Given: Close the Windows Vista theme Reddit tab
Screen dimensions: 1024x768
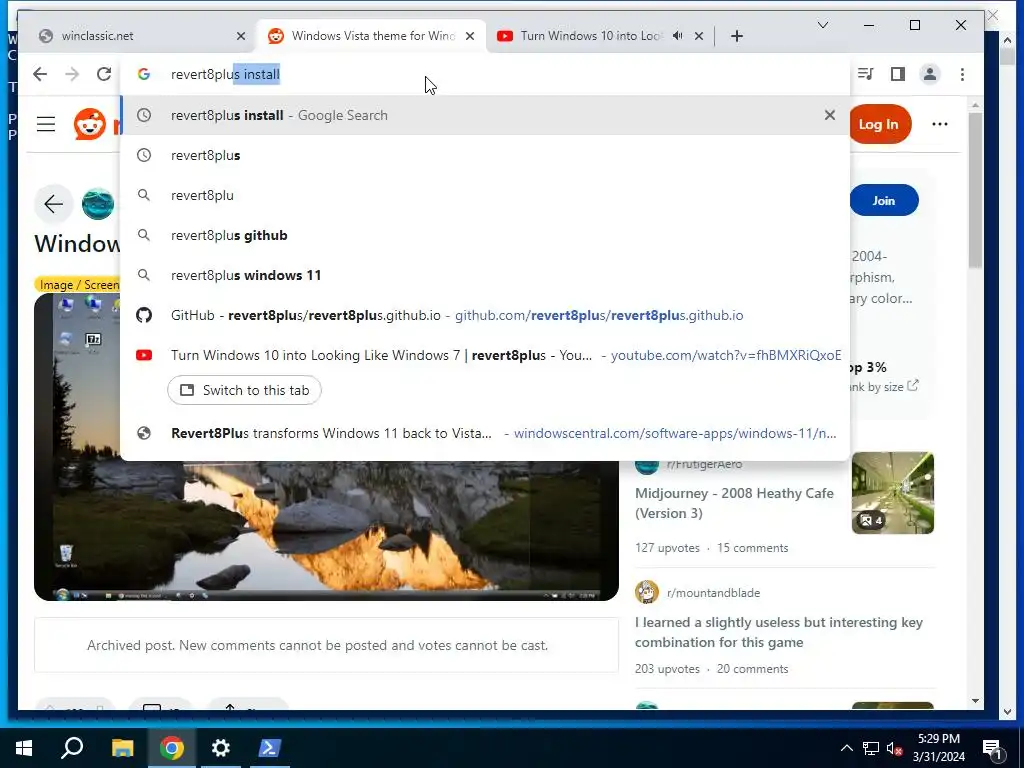Looking at the screenshot, I should [x=470, y=36].
